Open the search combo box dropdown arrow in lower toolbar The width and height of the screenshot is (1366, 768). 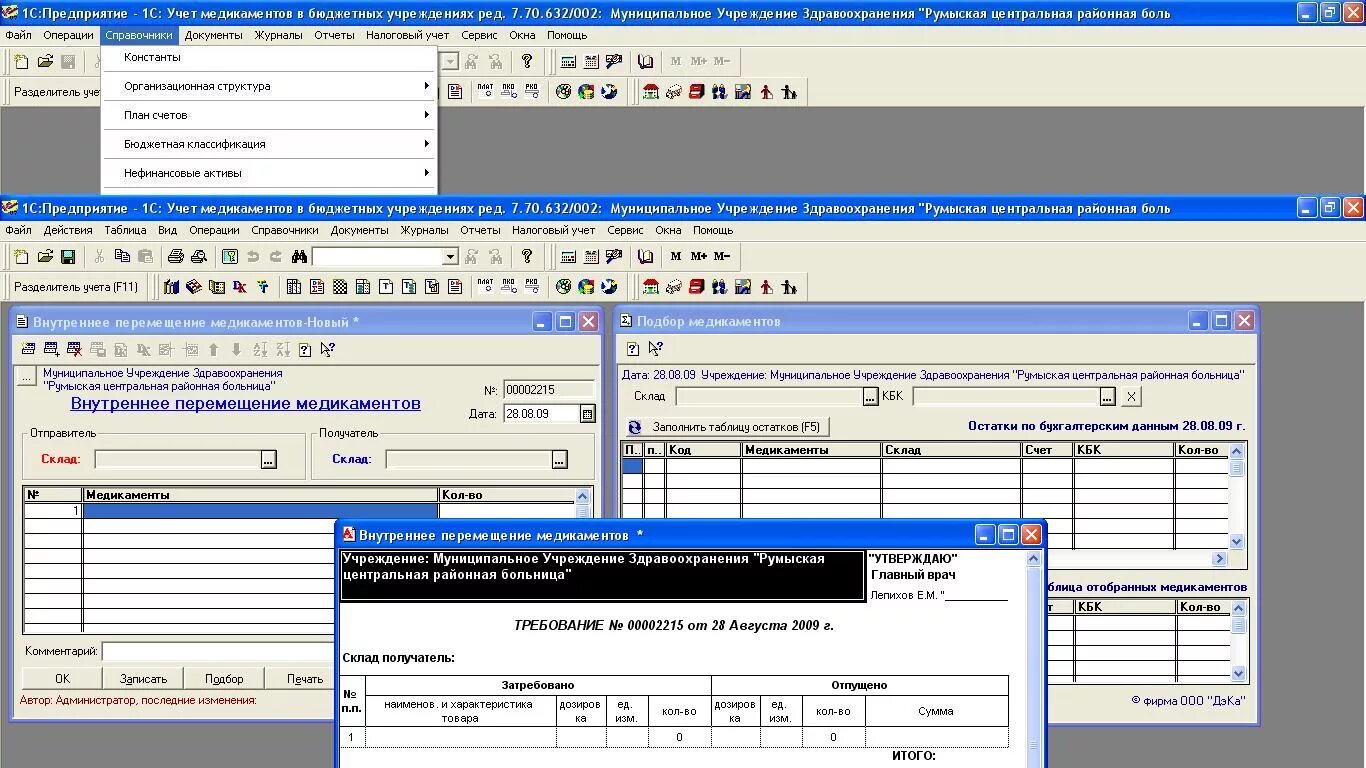tap(450, 257)
